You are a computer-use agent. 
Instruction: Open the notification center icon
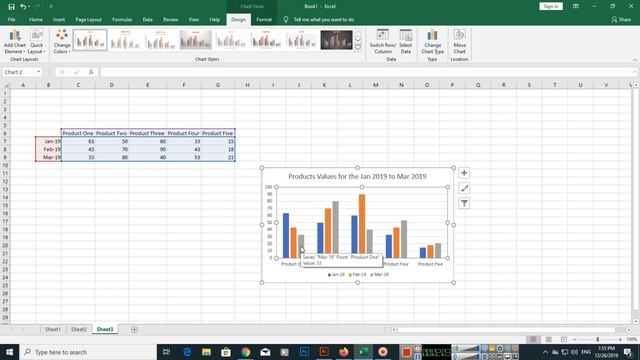628,352
